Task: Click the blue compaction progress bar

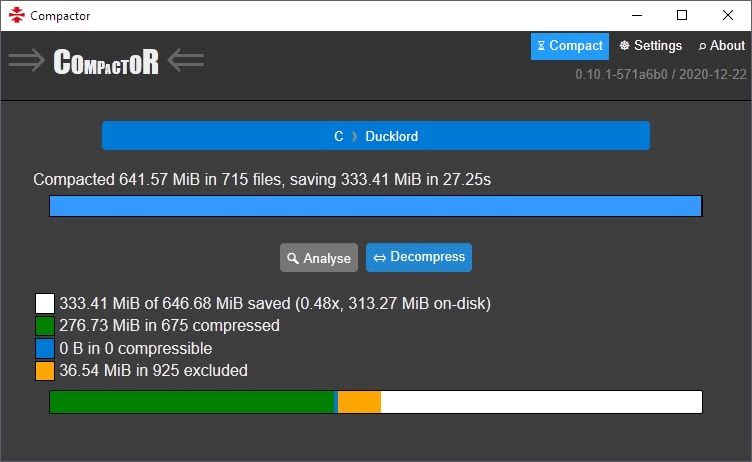Action: 376,206
